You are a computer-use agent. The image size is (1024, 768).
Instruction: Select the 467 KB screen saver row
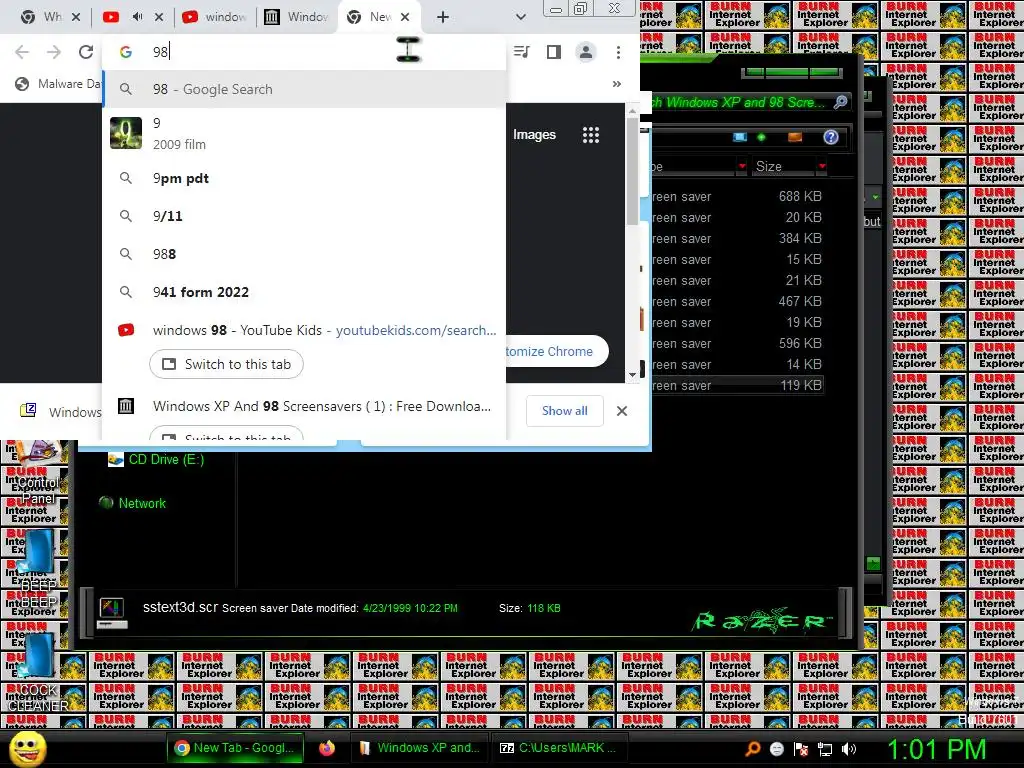coord(737,301)
